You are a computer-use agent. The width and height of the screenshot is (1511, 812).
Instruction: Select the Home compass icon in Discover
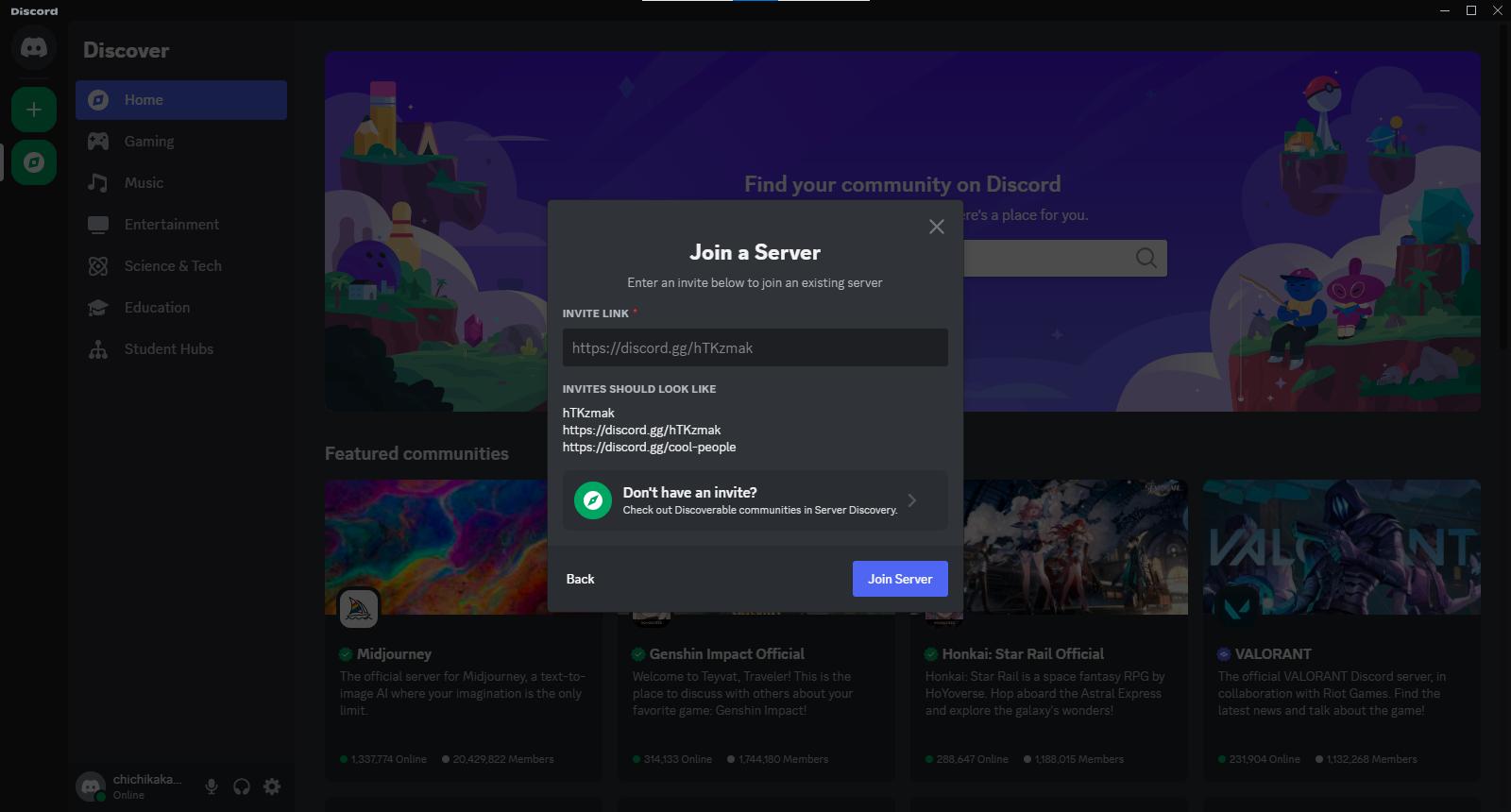(98, 100)
